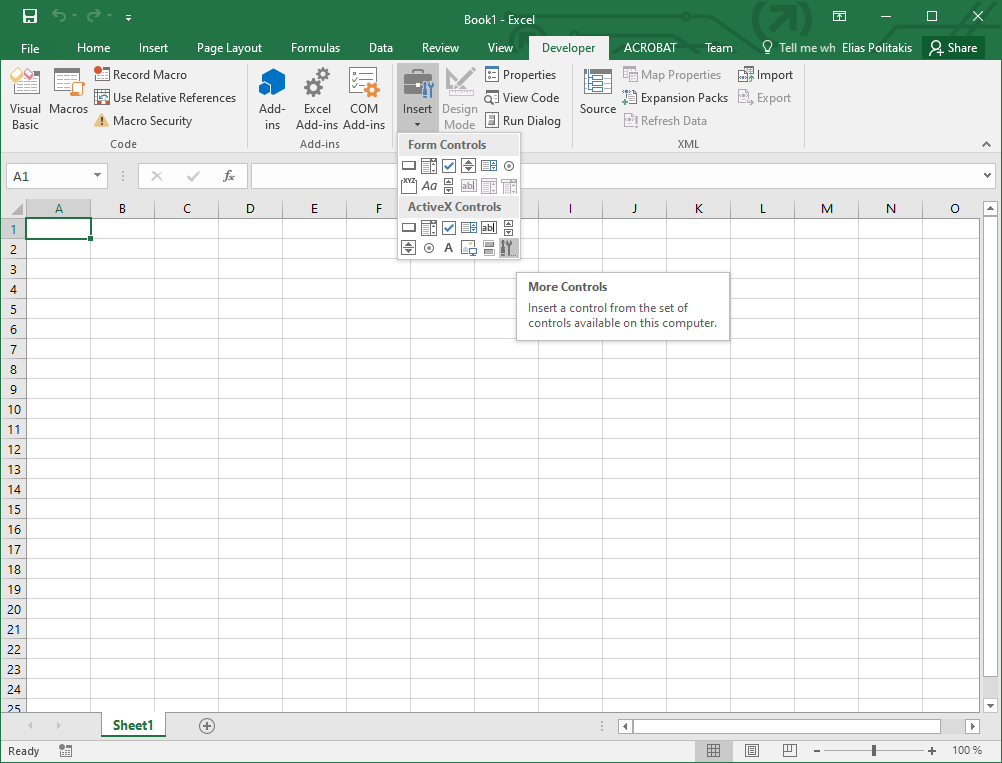The width and height of the screenshot is (1002, 763).
Task: Open COM Add-ins dialog
Action: coord(364,99)
